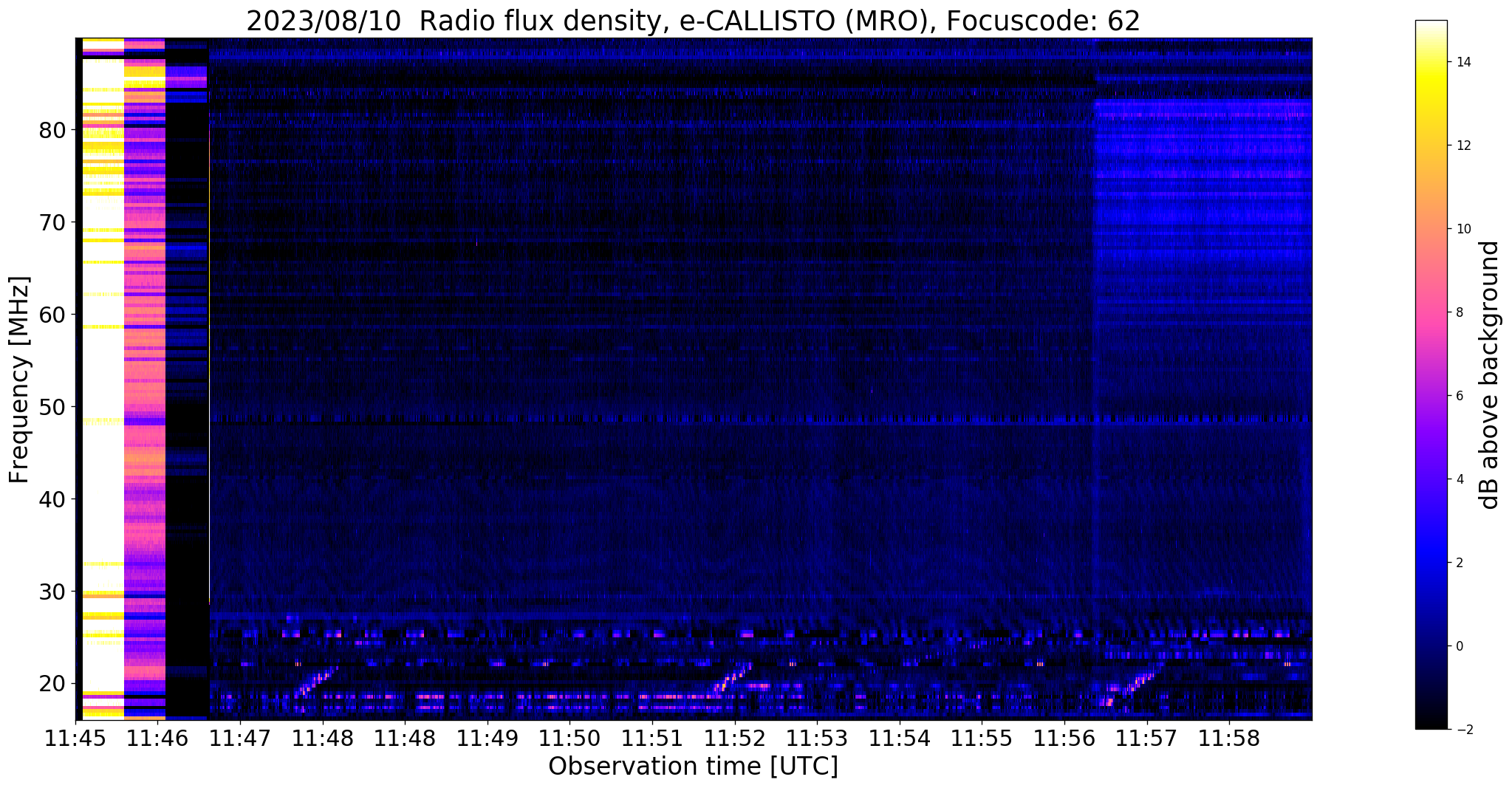The image size is (1512, 788).
Task: Click the 11:49 time tick label
Action: pyautogui.click(x=488, y=739)
